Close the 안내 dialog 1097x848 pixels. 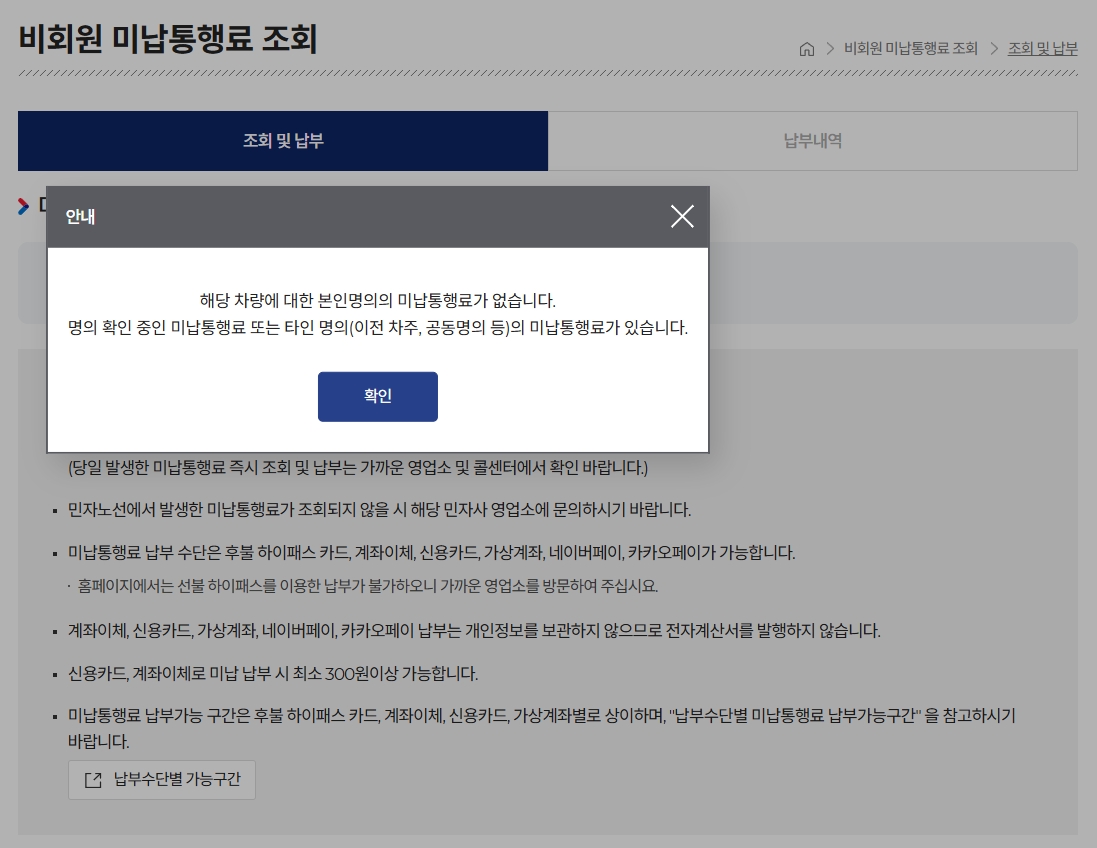tap(377, 396)
